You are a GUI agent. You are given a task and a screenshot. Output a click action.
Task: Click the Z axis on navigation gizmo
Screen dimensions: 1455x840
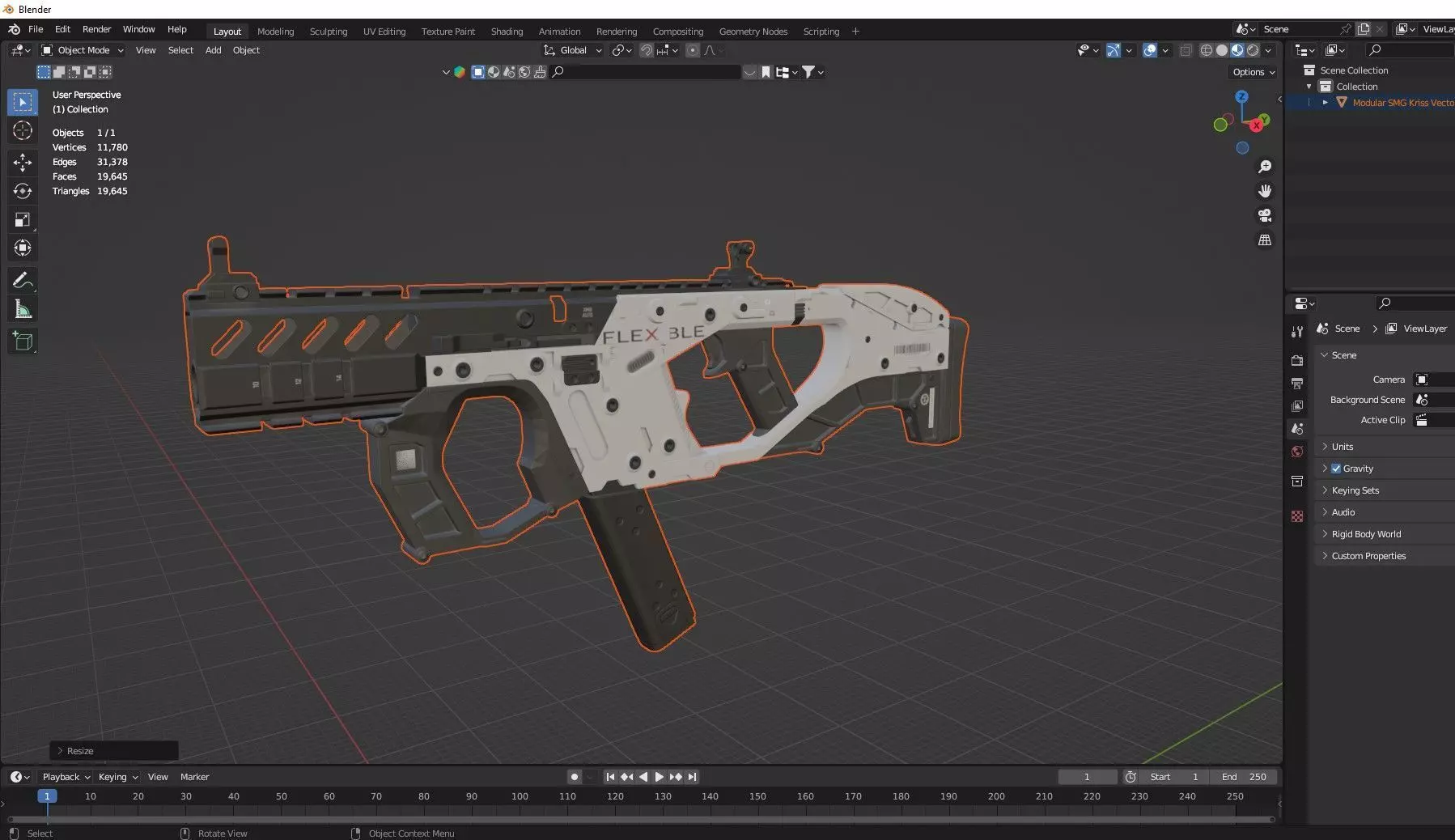(x=1241, y=96)
